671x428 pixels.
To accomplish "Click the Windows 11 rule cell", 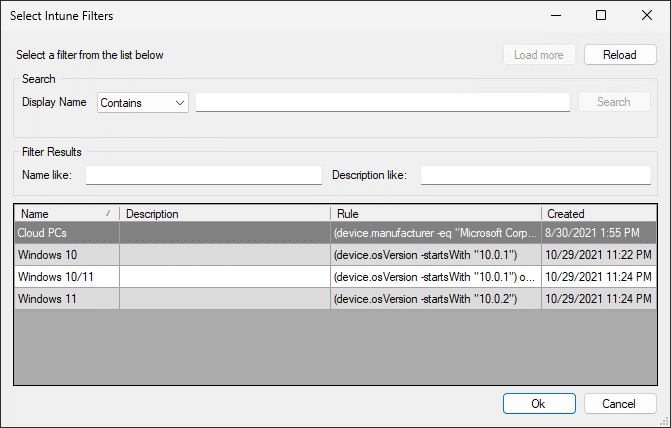I will [435, 299].
